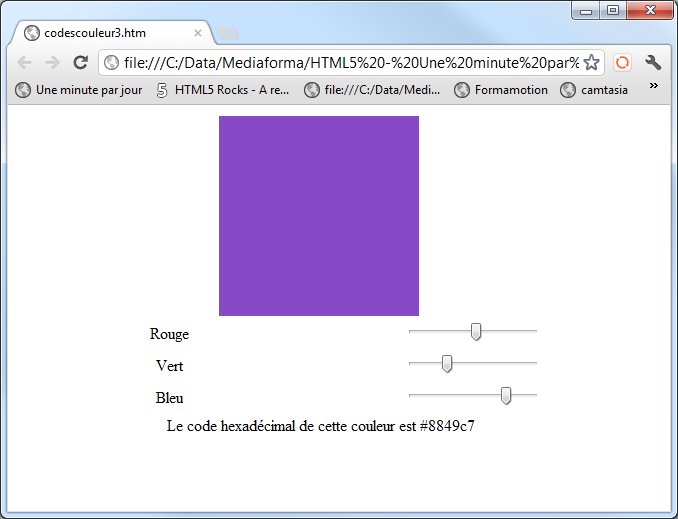Image resolution: width=678 pixels, height=519 pixels.
Task: Click the Rouge slider thumb
Action: coord(476,332)
